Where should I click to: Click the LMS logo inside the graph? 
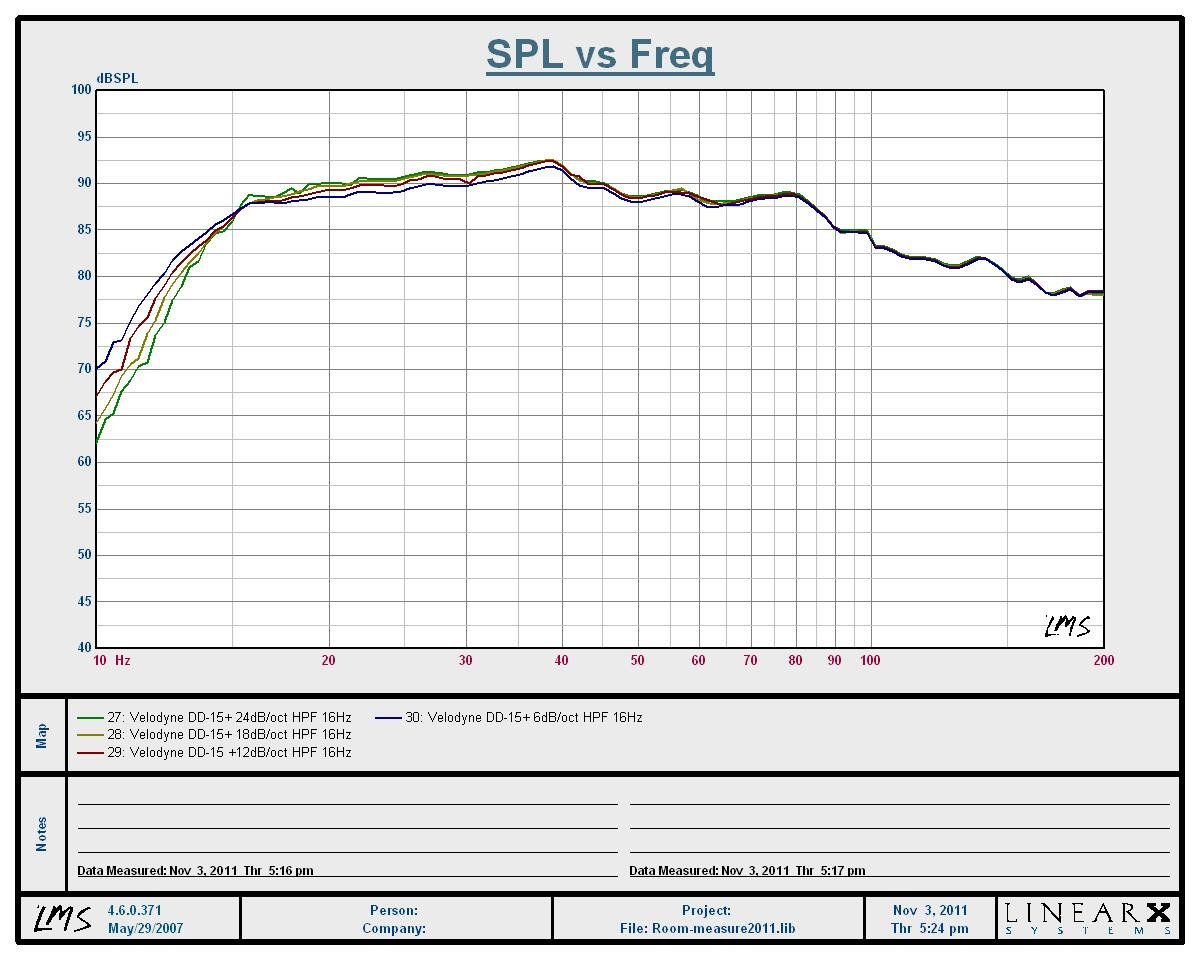point(1067,626)
